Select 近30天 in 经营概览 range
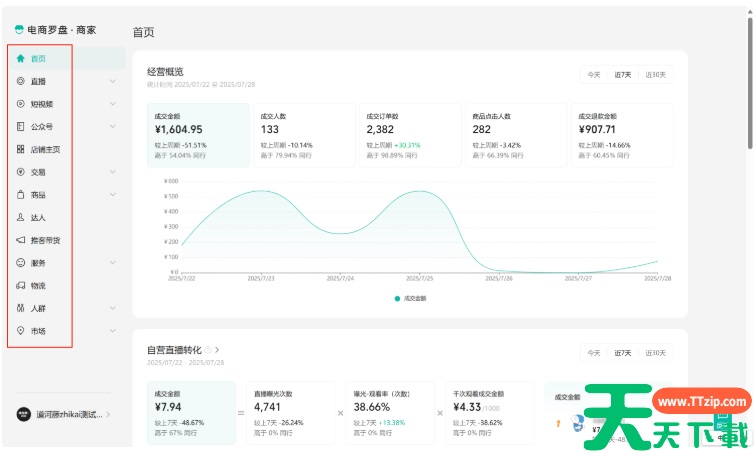 (x=656, y=75)
